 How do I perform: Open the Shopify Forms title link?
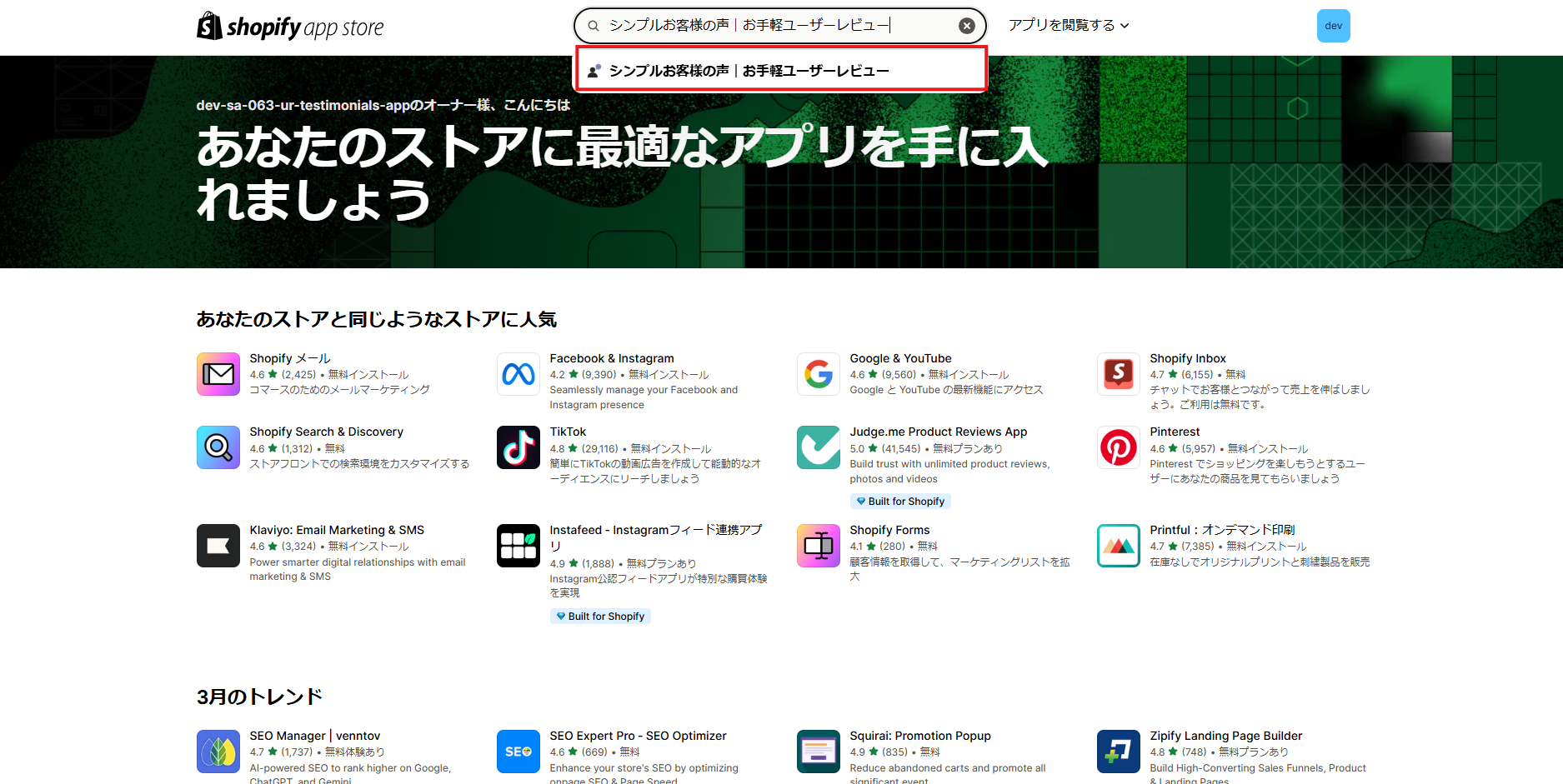click(x=889, y=530)
